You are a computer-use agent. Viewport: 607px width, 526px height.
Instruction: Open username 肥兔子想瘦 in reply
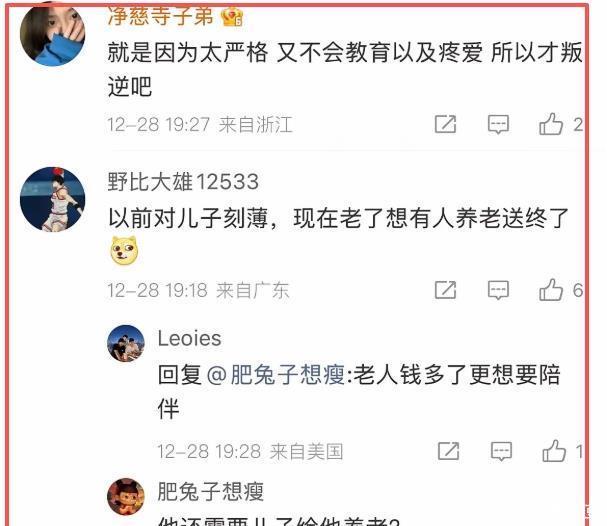[211, 492]
